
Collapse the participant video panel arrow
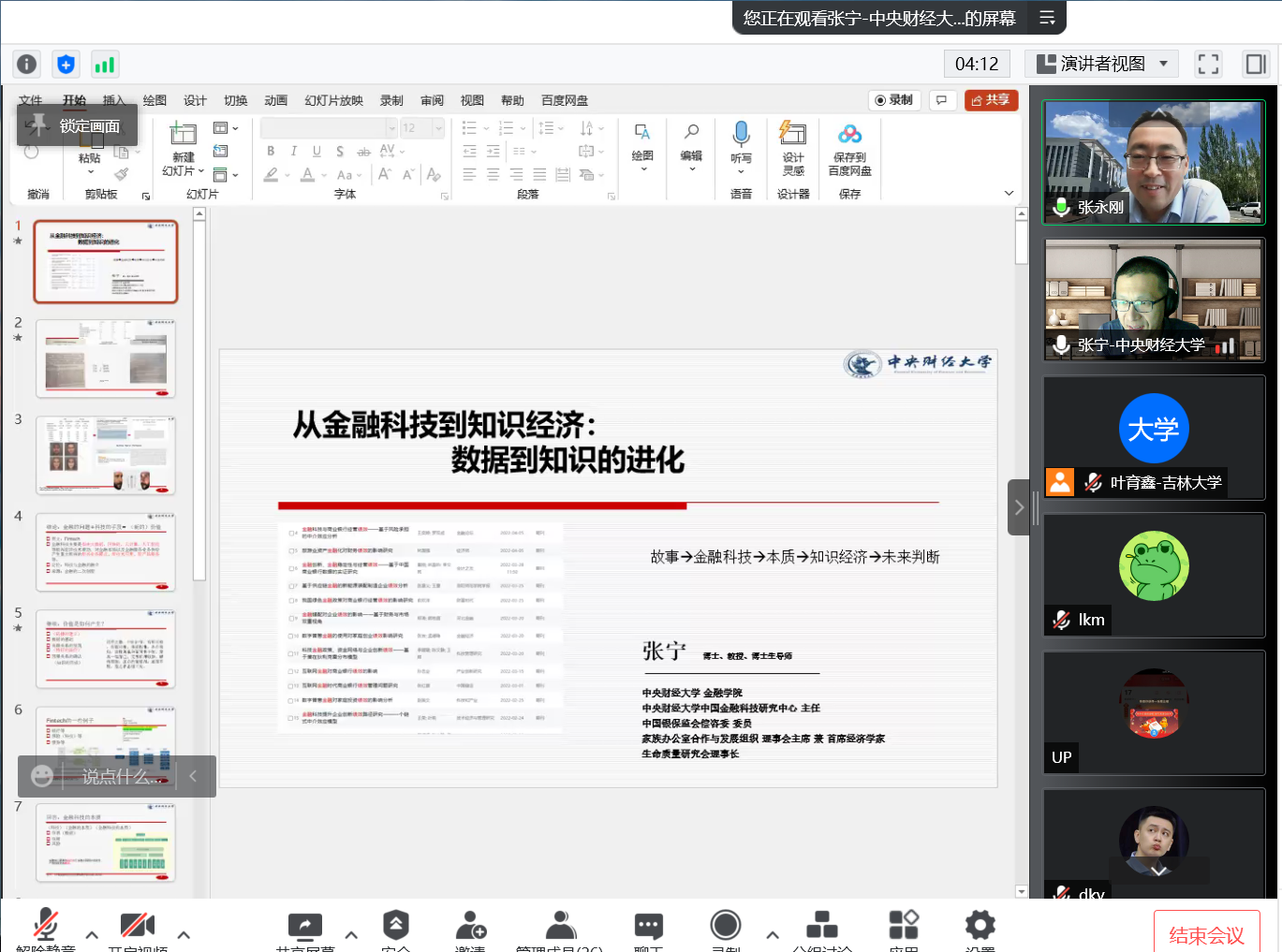click(x=1019, y=507)
